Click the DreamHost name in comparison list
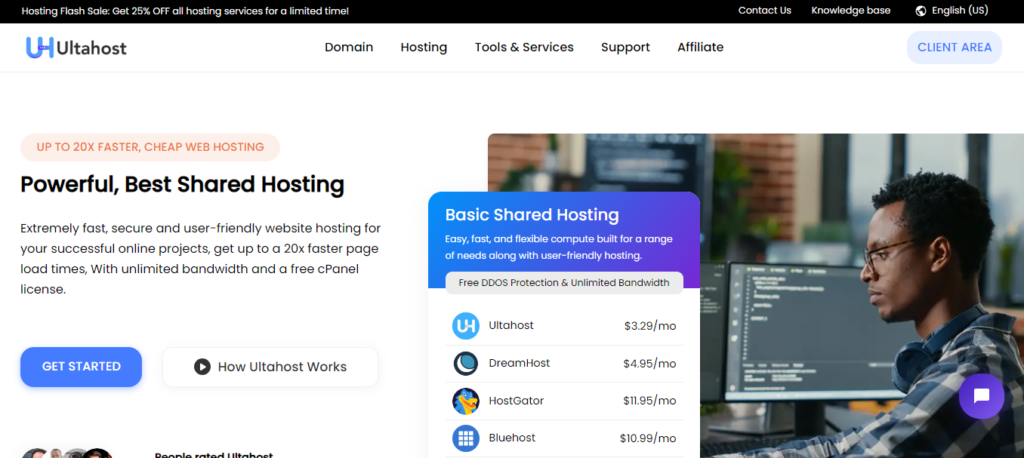 pos(519,363)
